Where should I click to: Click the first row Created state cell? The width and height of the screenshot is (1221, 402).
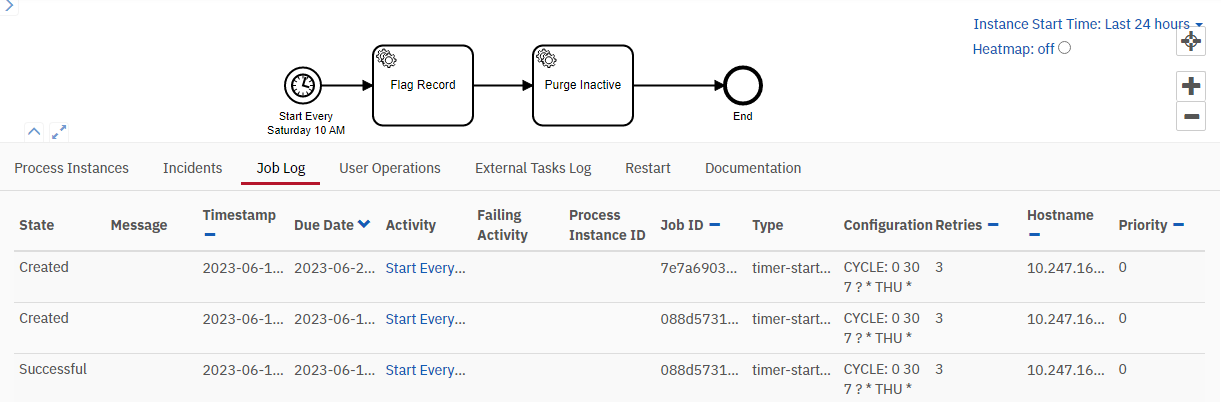(44, 267)
